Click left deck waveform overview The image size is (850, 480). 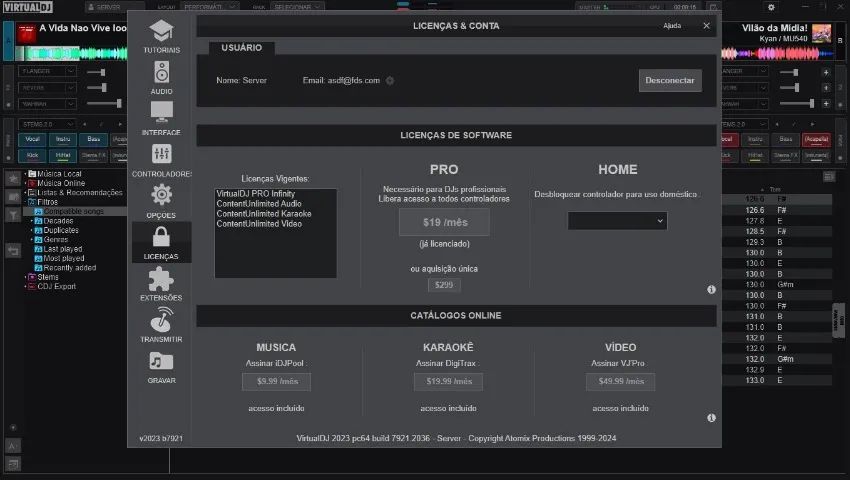pyautogui.click(x=72, y=53)
